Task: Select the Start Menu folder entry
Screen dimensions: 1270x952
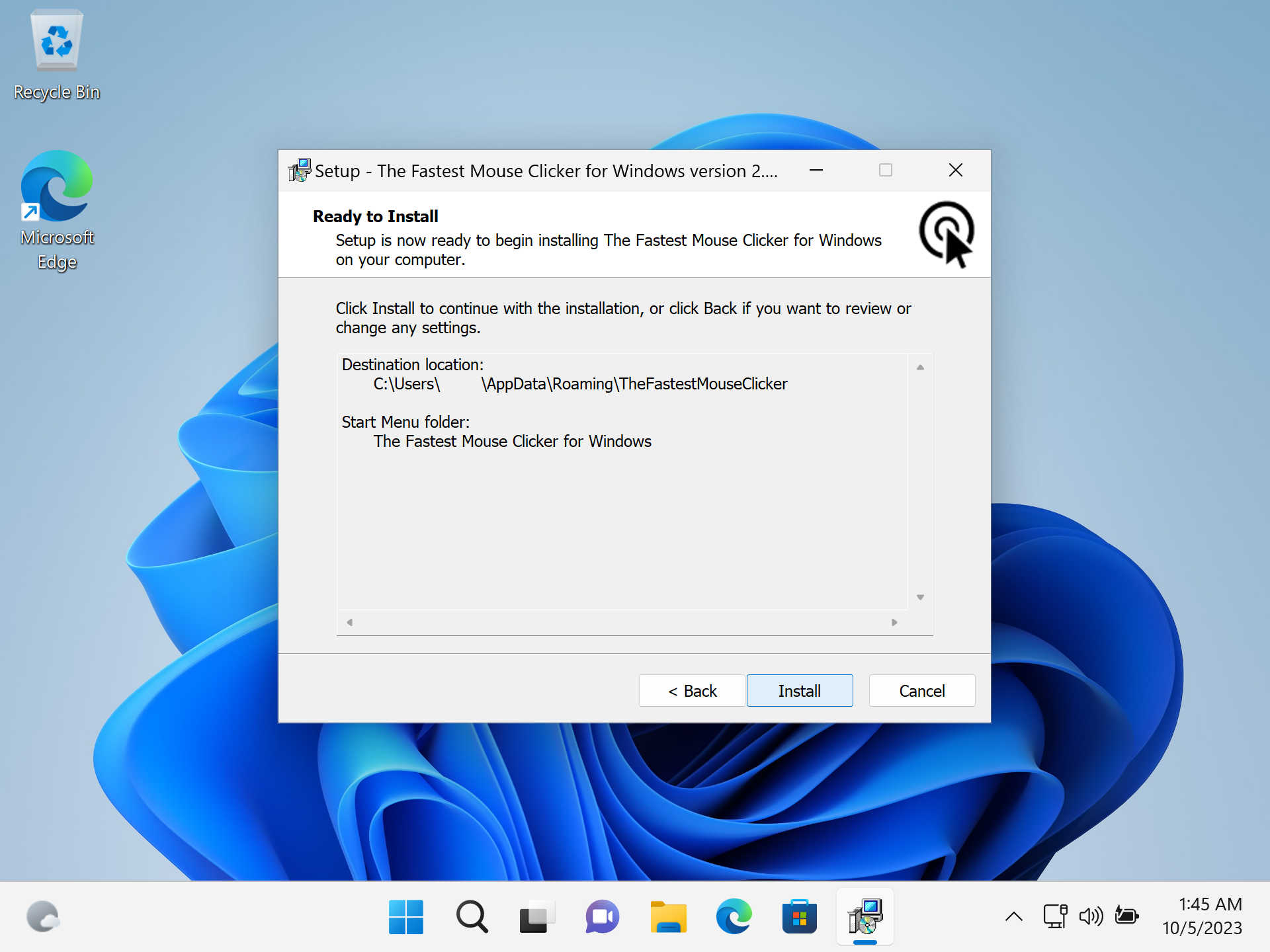Action: pos(511,441)
